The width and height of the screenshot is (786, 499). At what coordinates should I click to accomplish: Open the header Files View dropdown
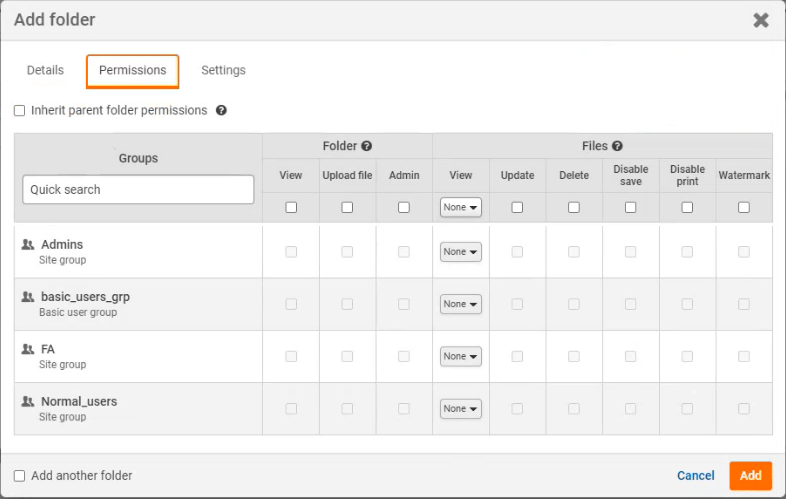click(x=460, y=207)
